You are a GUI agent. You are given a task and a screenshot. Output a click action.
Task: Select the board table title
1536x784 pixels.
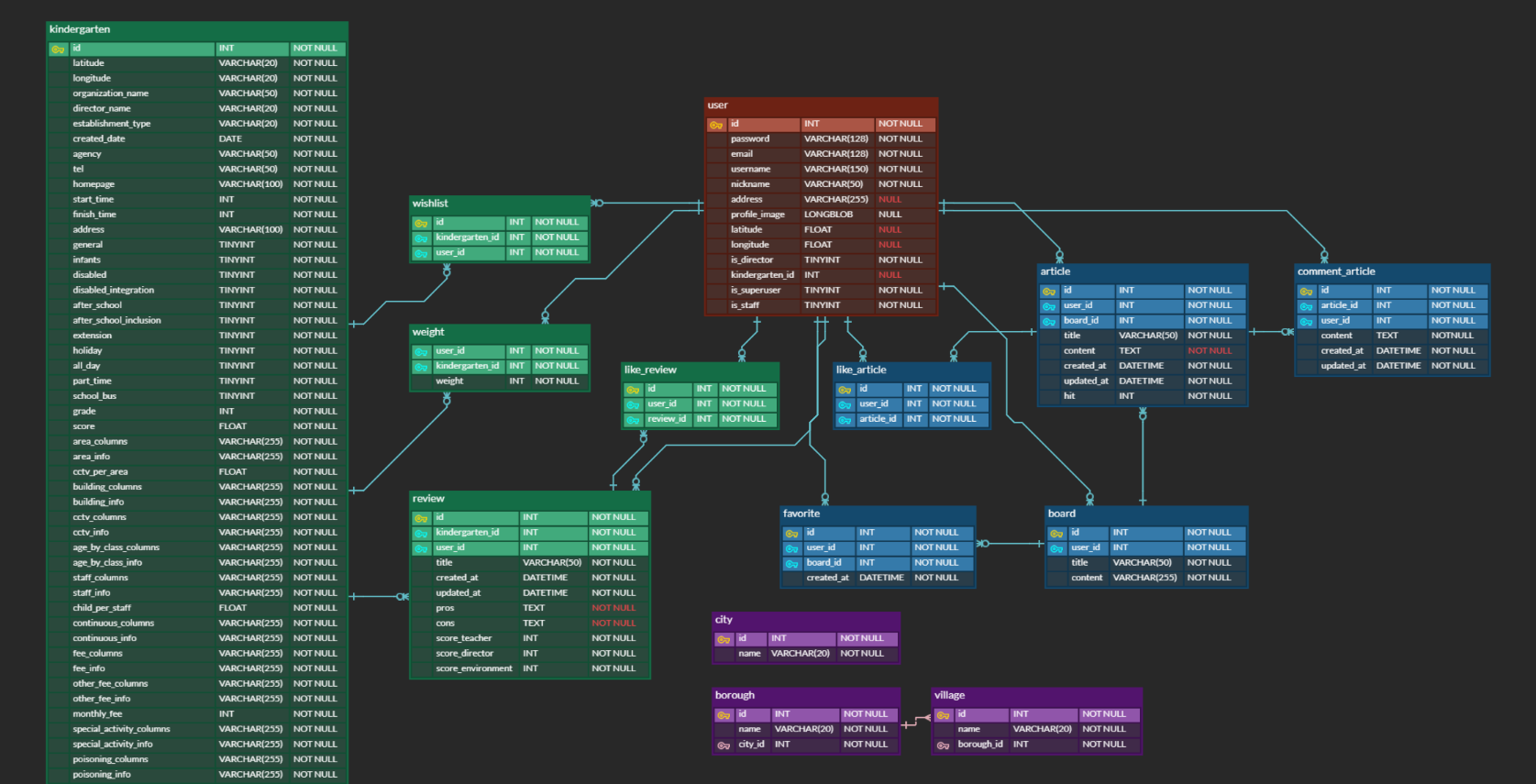(x=1062, y=513)
